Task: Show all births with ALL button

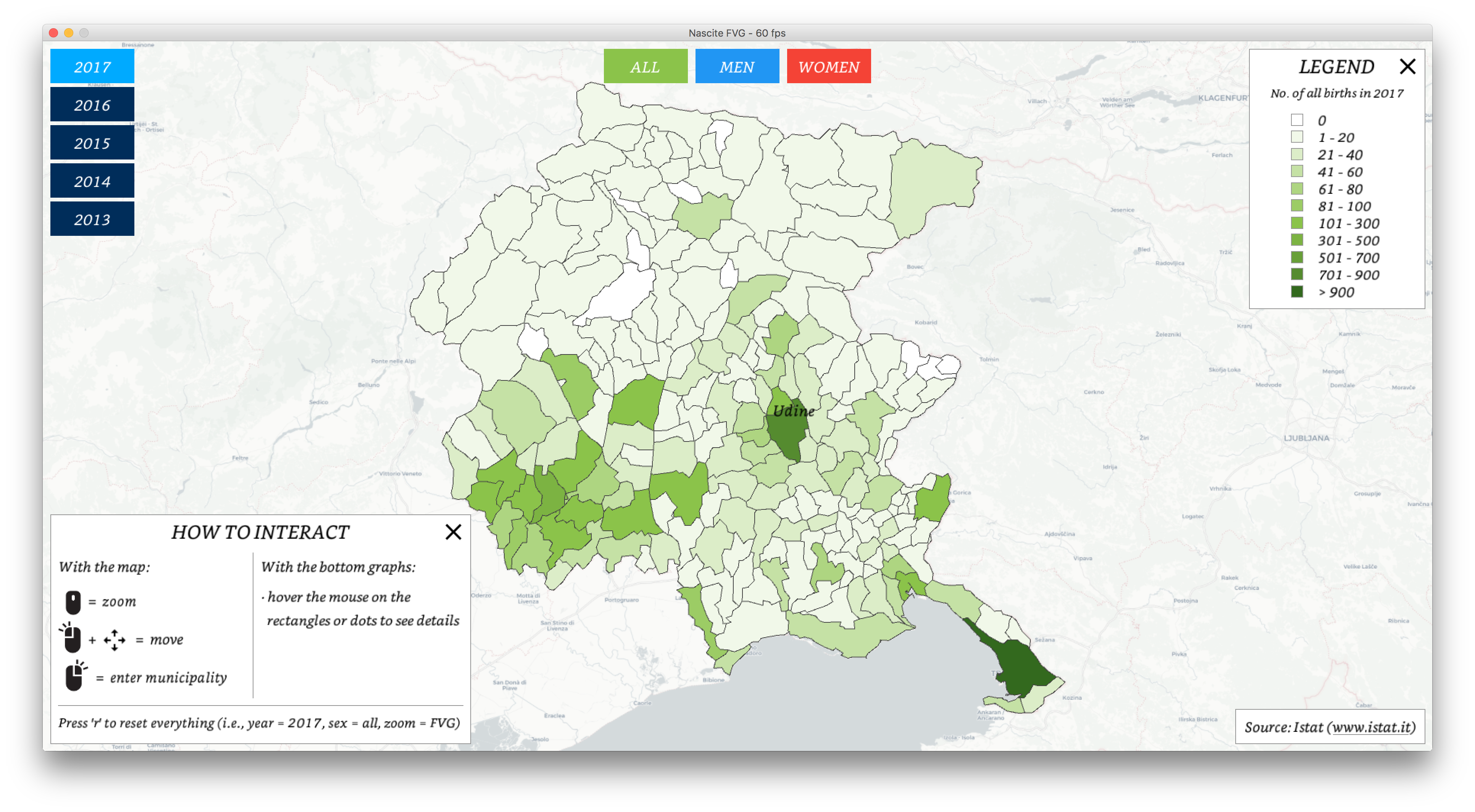Action: (645, 66)
